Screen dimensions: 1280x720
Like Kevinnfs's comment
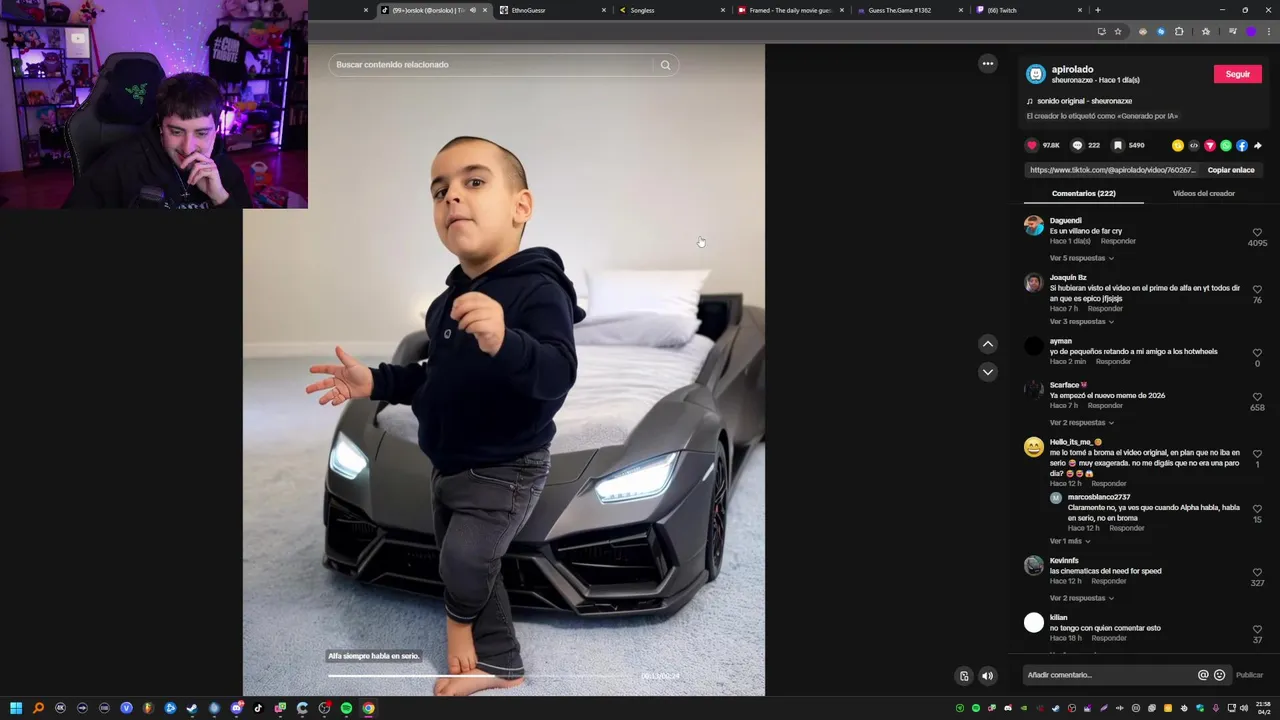pyautogui.click(x=1258, y=572)
